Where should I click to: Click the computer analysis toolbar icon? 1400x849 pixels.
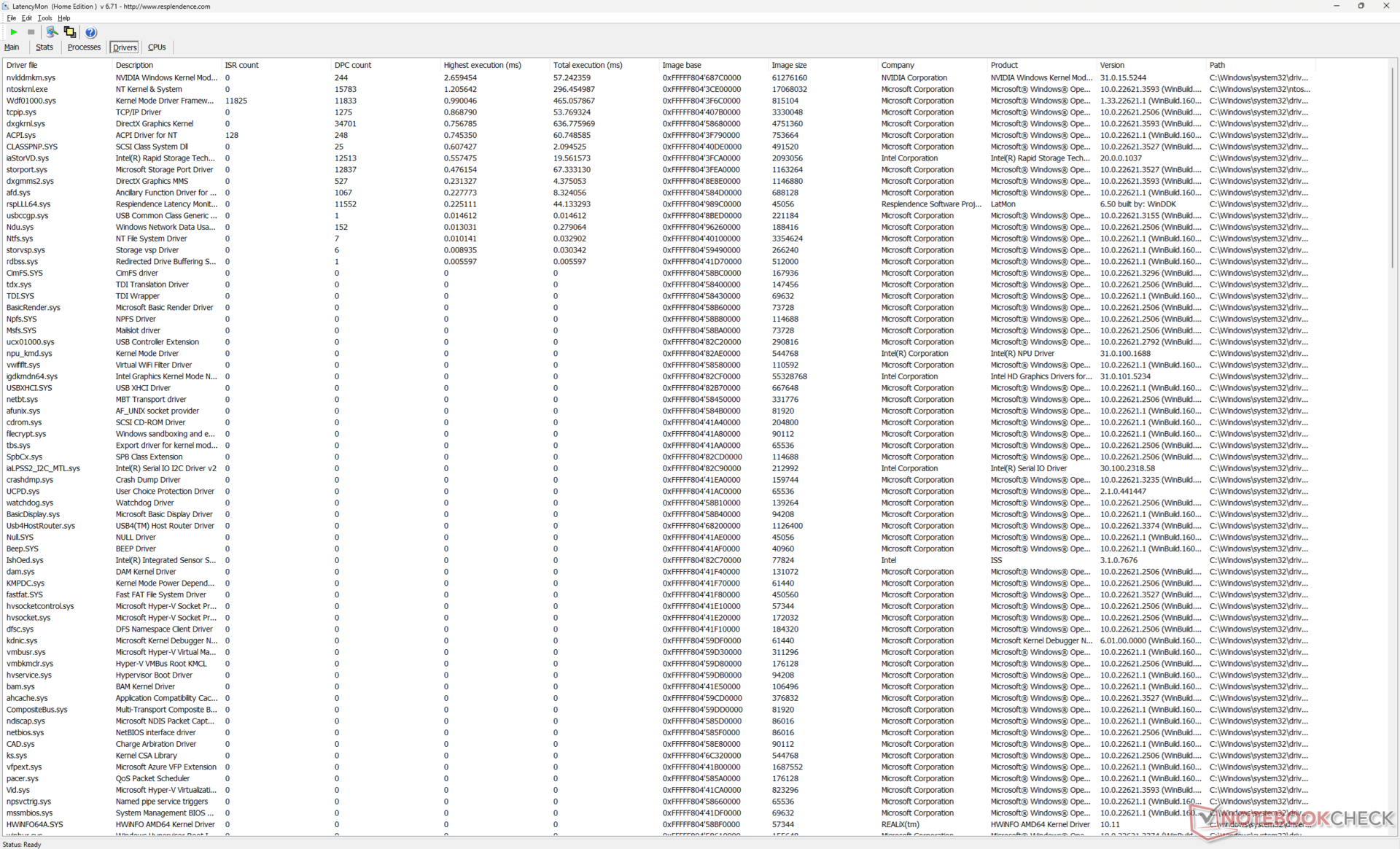[52, 32]
